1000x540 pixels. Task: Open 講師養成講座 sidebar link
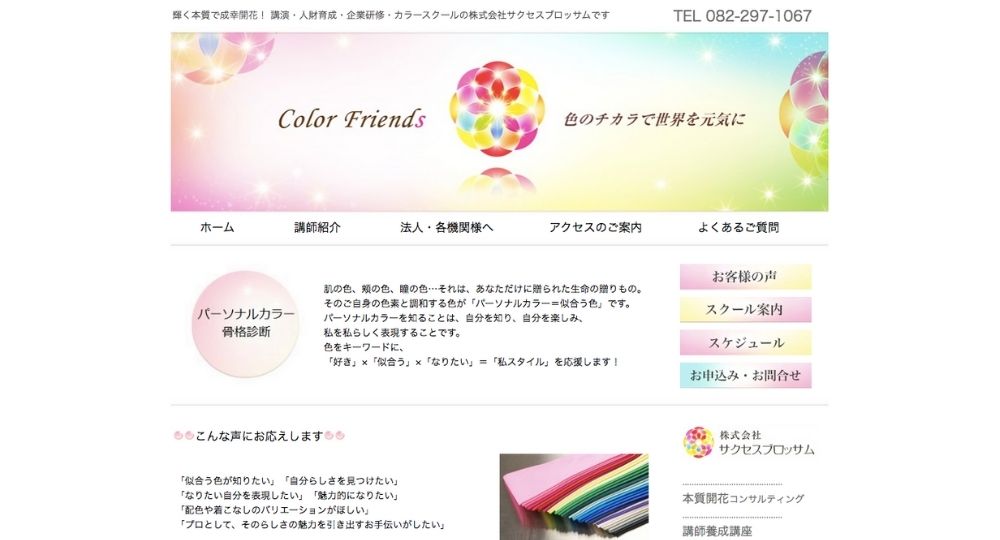click(717, 531)
